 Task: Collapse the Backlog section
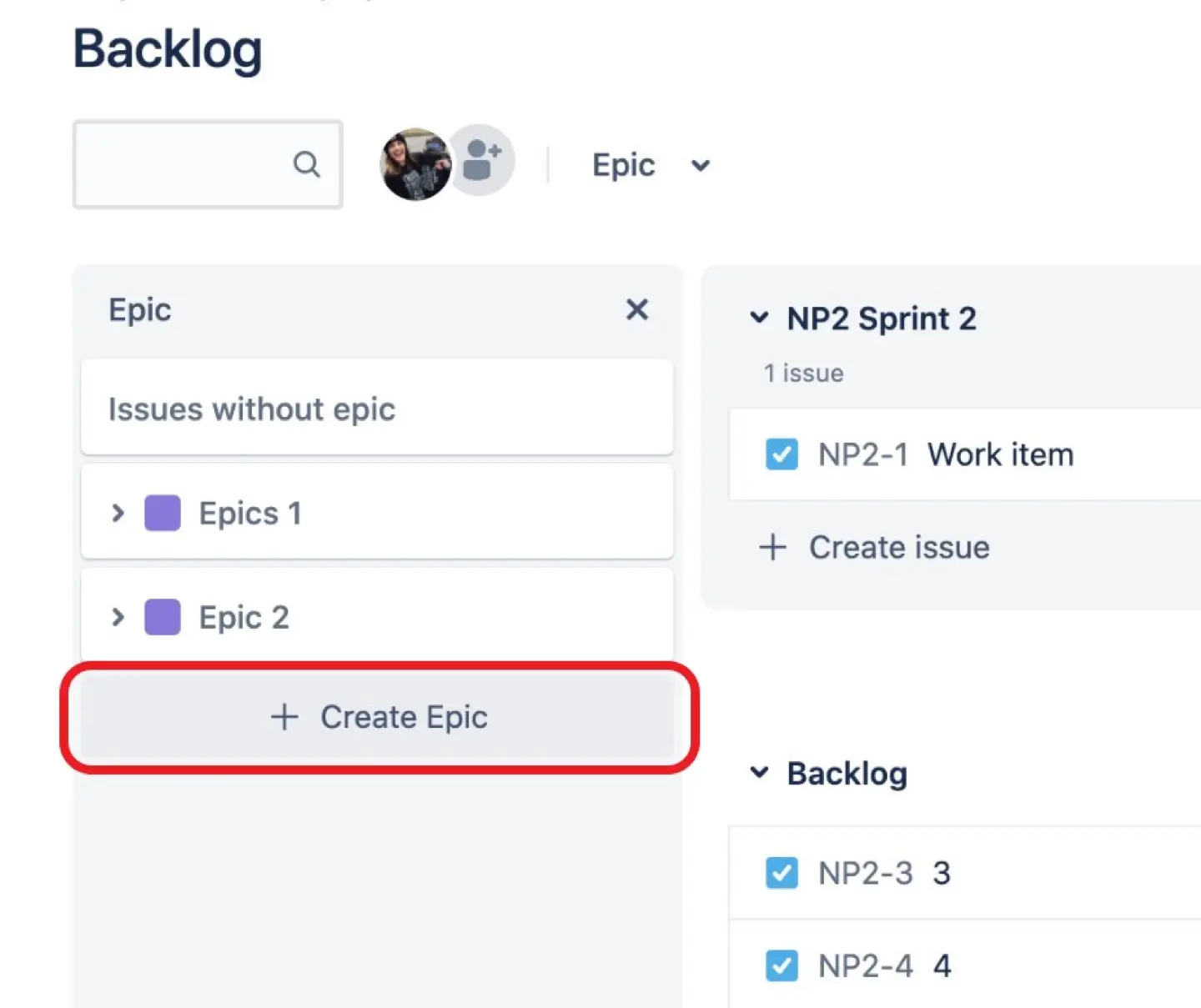tap(759, 773)
